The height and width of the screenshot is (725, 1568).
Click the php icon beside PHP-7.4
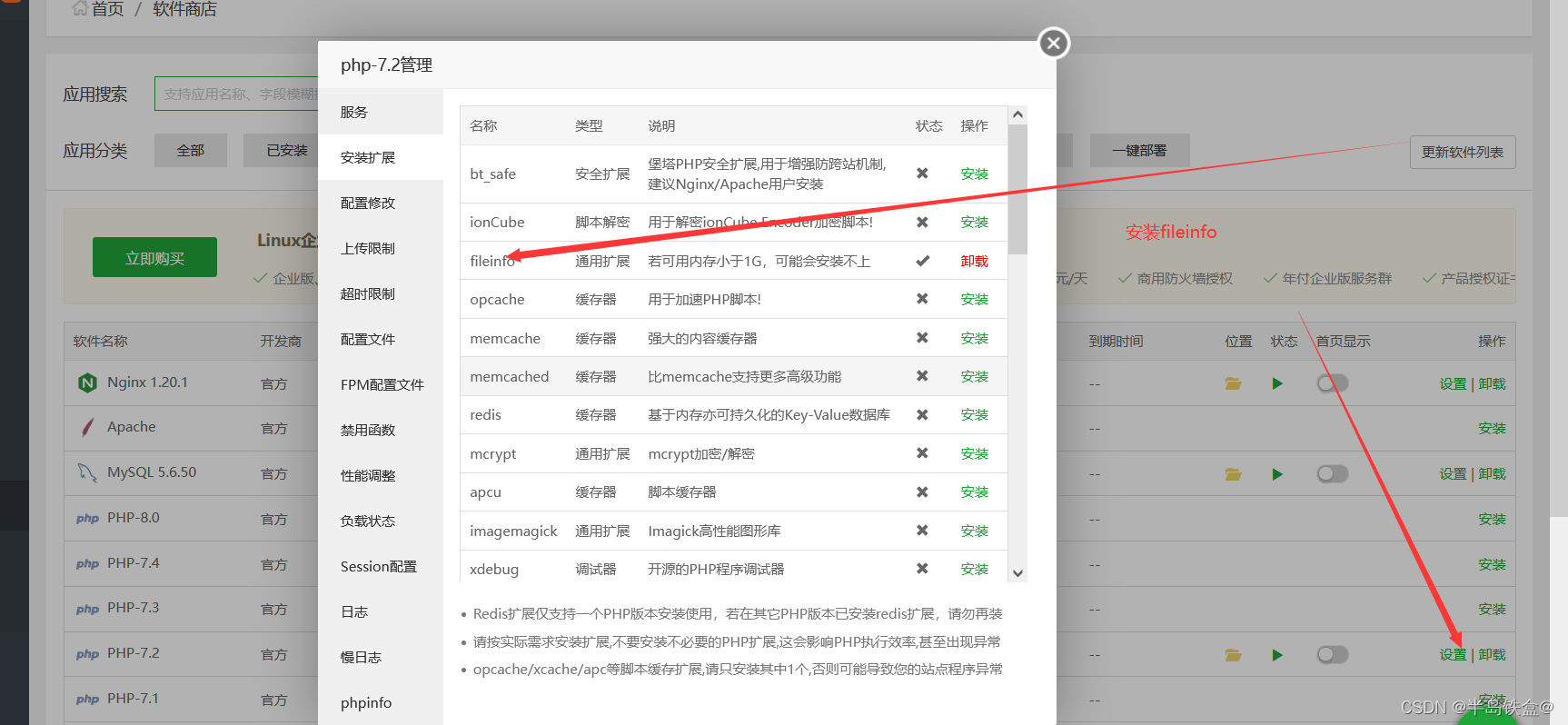coord(87,564)
